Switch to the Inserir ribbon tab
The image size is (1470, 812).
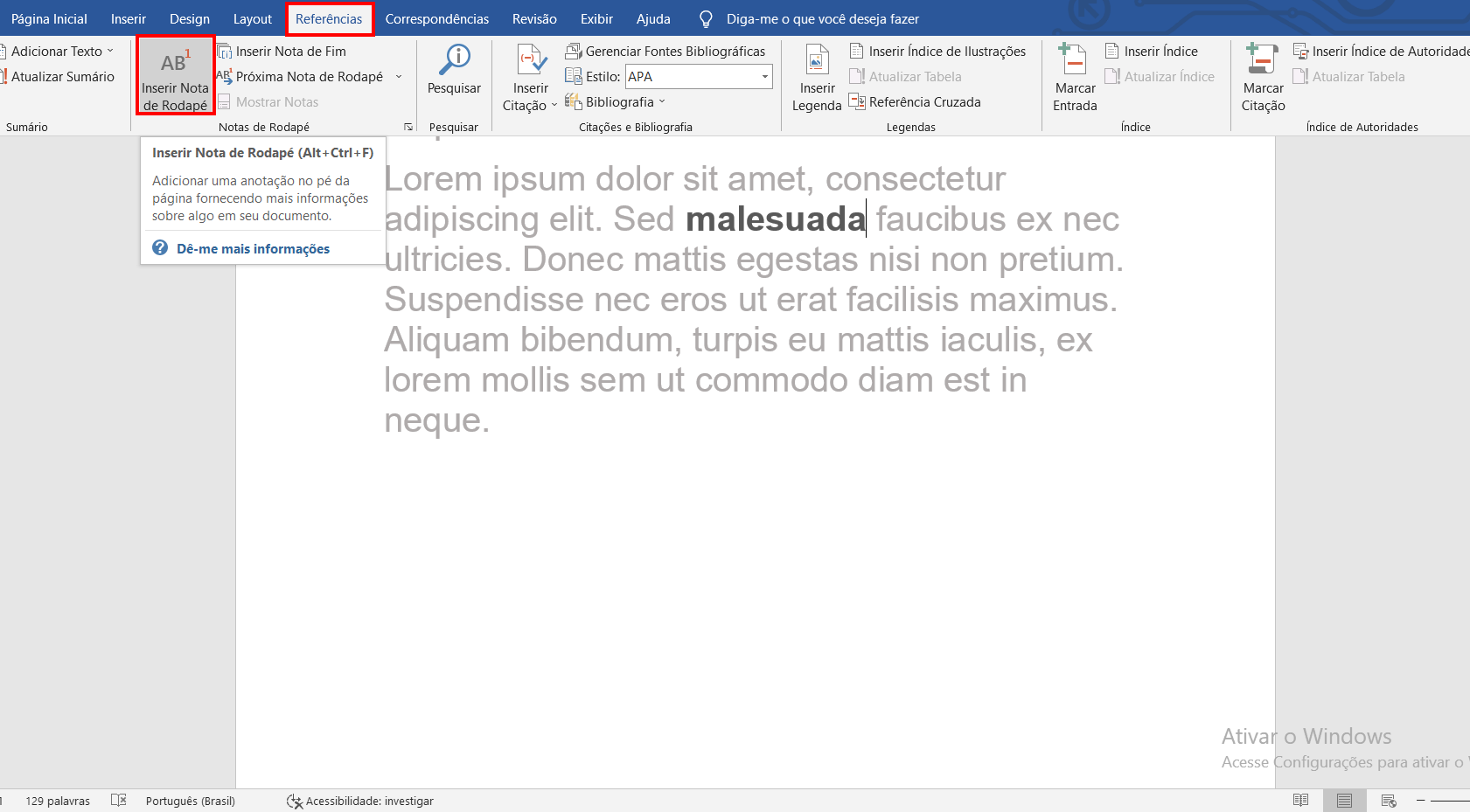pos(129,18)
